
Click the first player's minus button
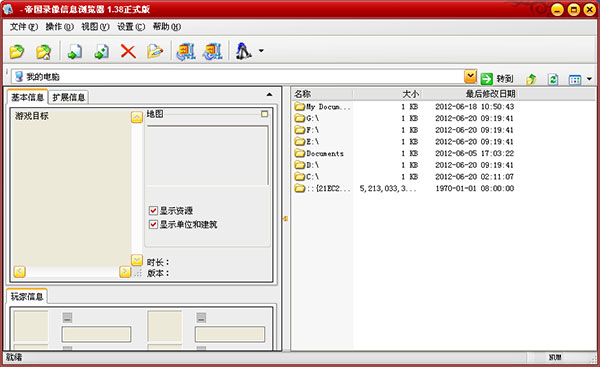coord(67,317)
